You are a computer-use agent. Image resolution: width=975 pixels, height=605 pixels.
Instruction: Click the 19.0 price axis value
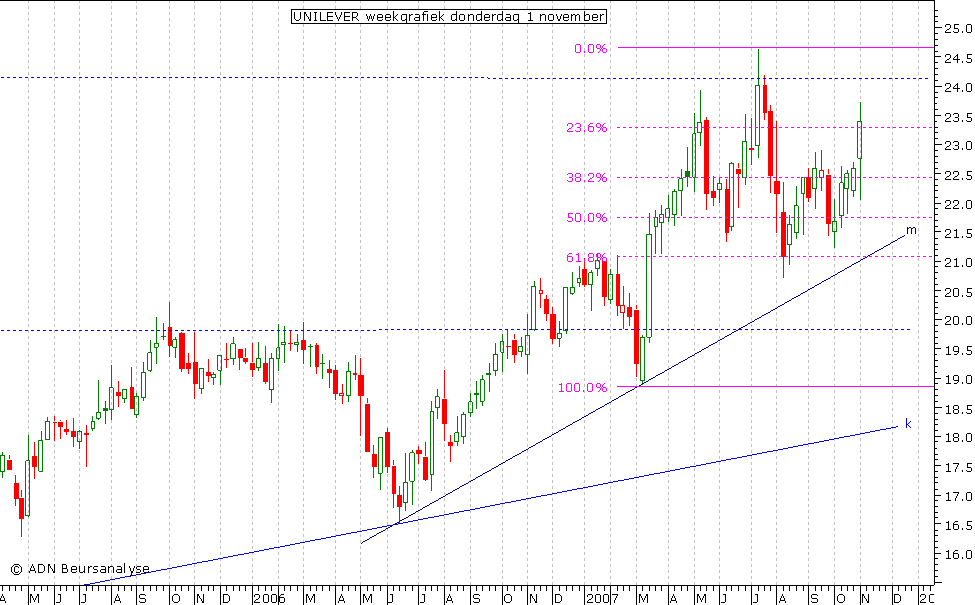(958, 379)
